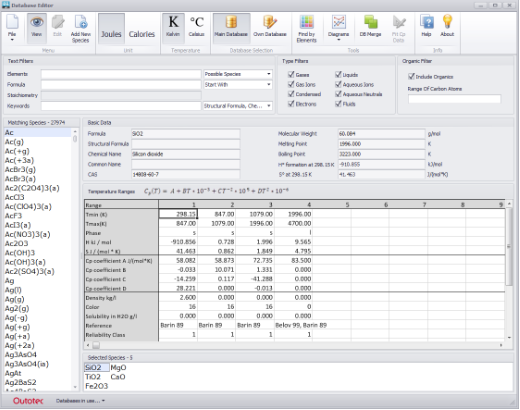
Task: Open the Start With dropdown
Action: (x=238, y=85)
